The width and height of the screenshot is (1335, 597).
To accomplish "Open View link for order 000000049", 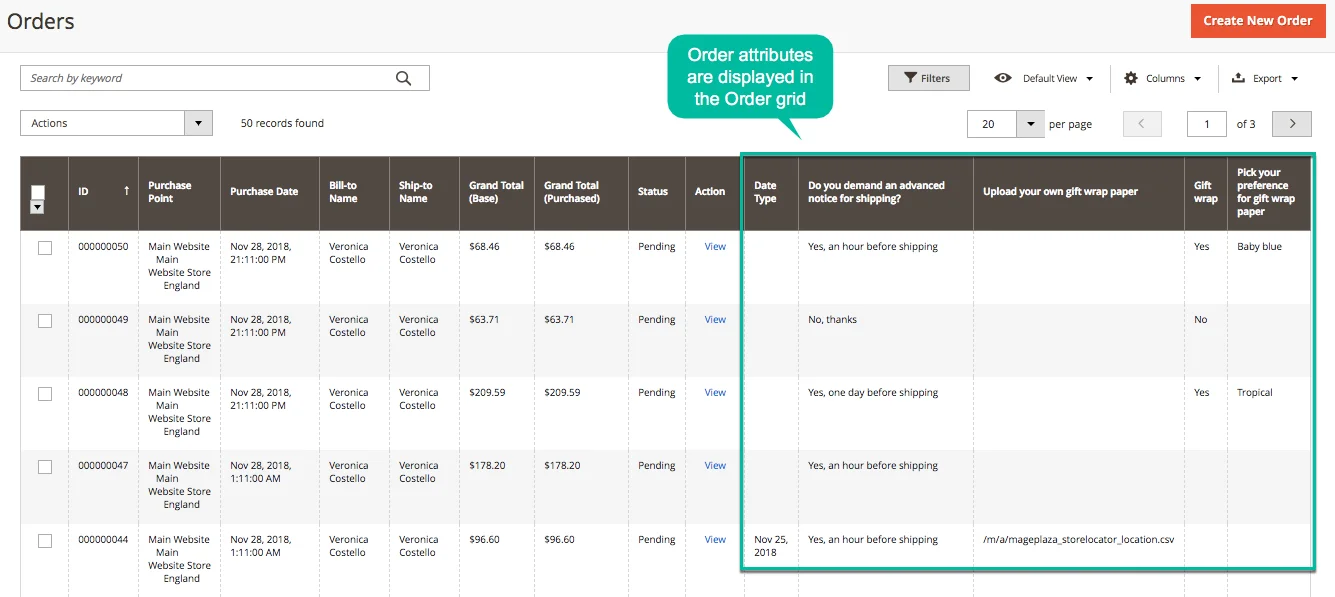I will pos(715,319).
